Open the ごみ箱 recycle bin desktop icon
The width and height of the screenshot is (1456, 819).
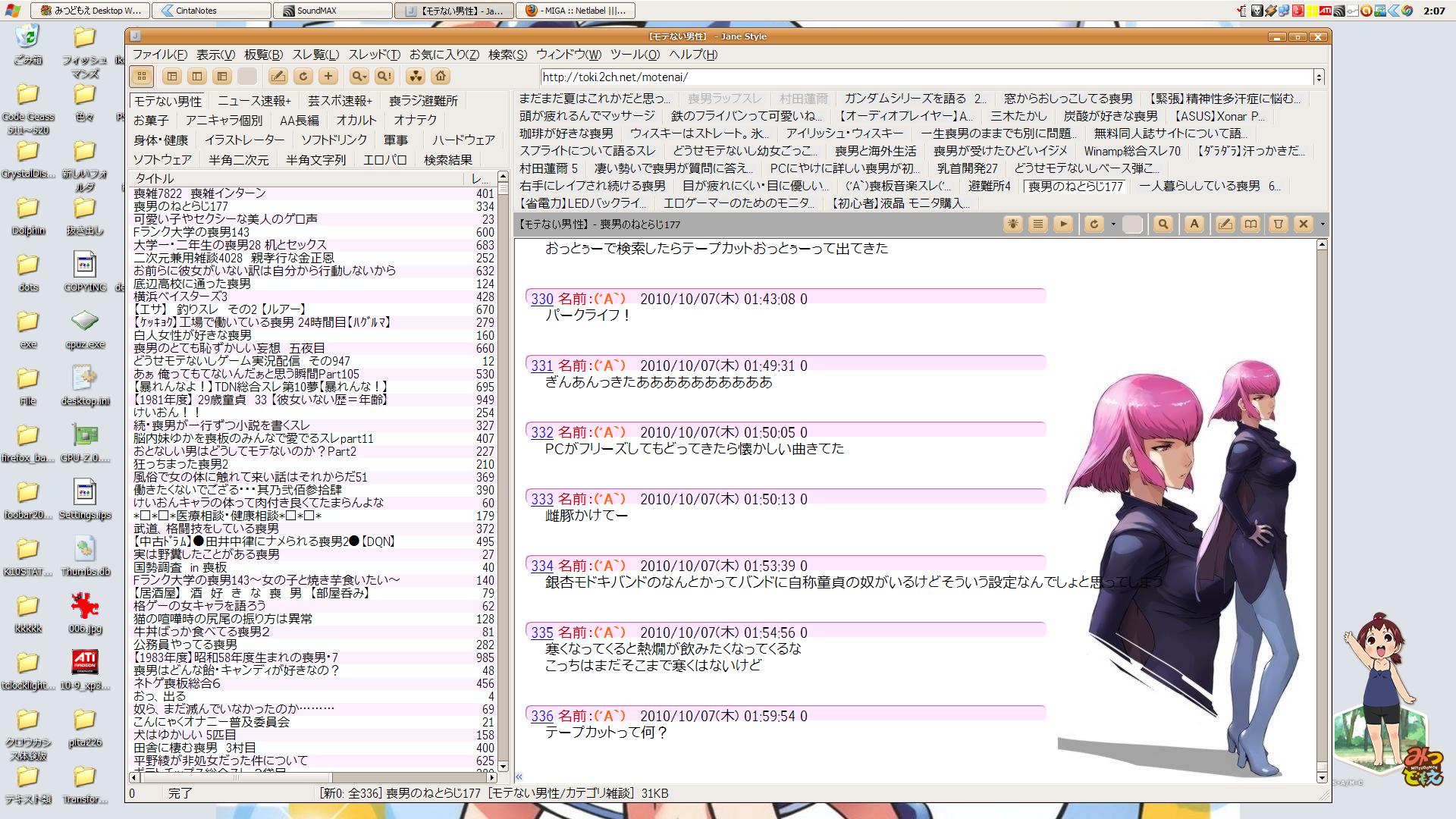click(x=27, y=44)
